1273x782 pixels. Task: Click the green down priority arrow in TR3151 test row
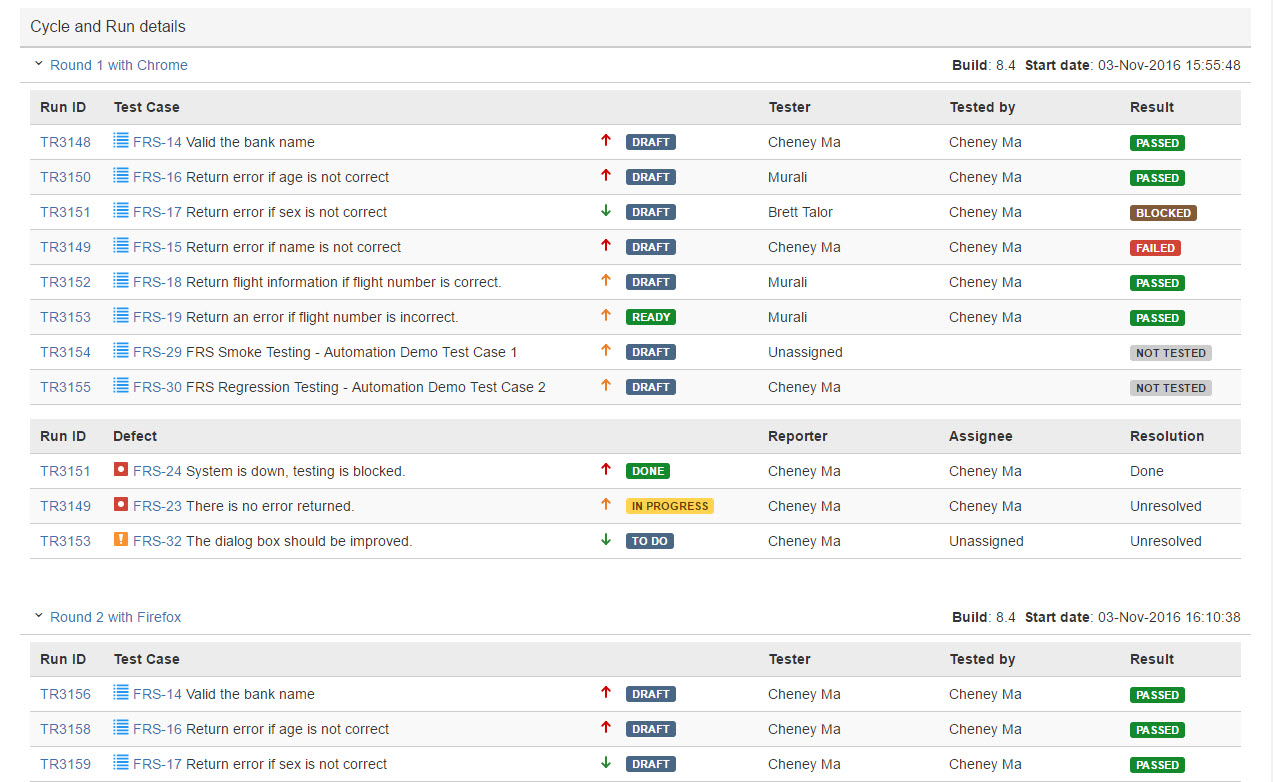tap(605, 211)
